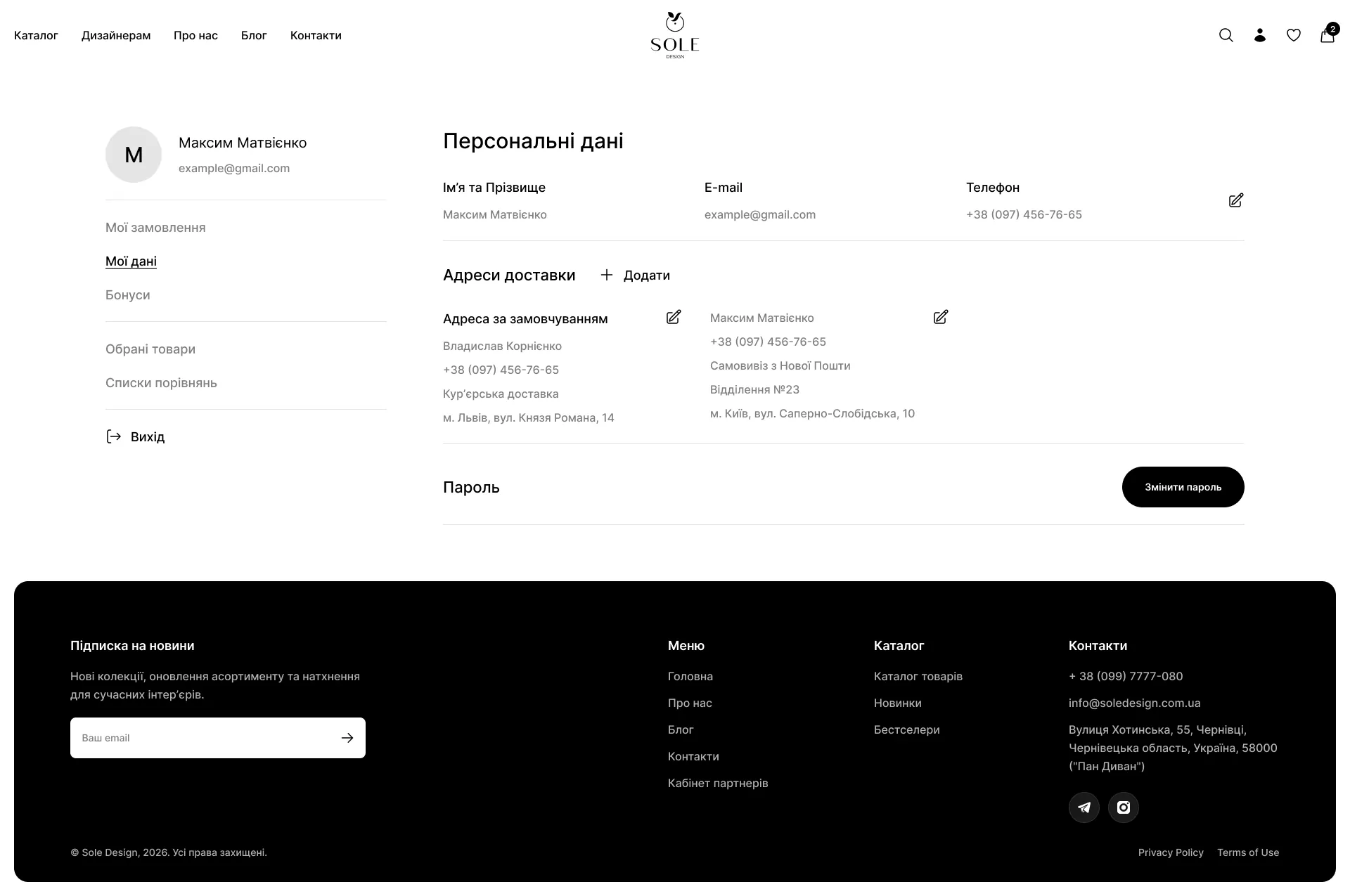Open footer link Контакти
The image size is (1350, 896).
tap(693, 756)
